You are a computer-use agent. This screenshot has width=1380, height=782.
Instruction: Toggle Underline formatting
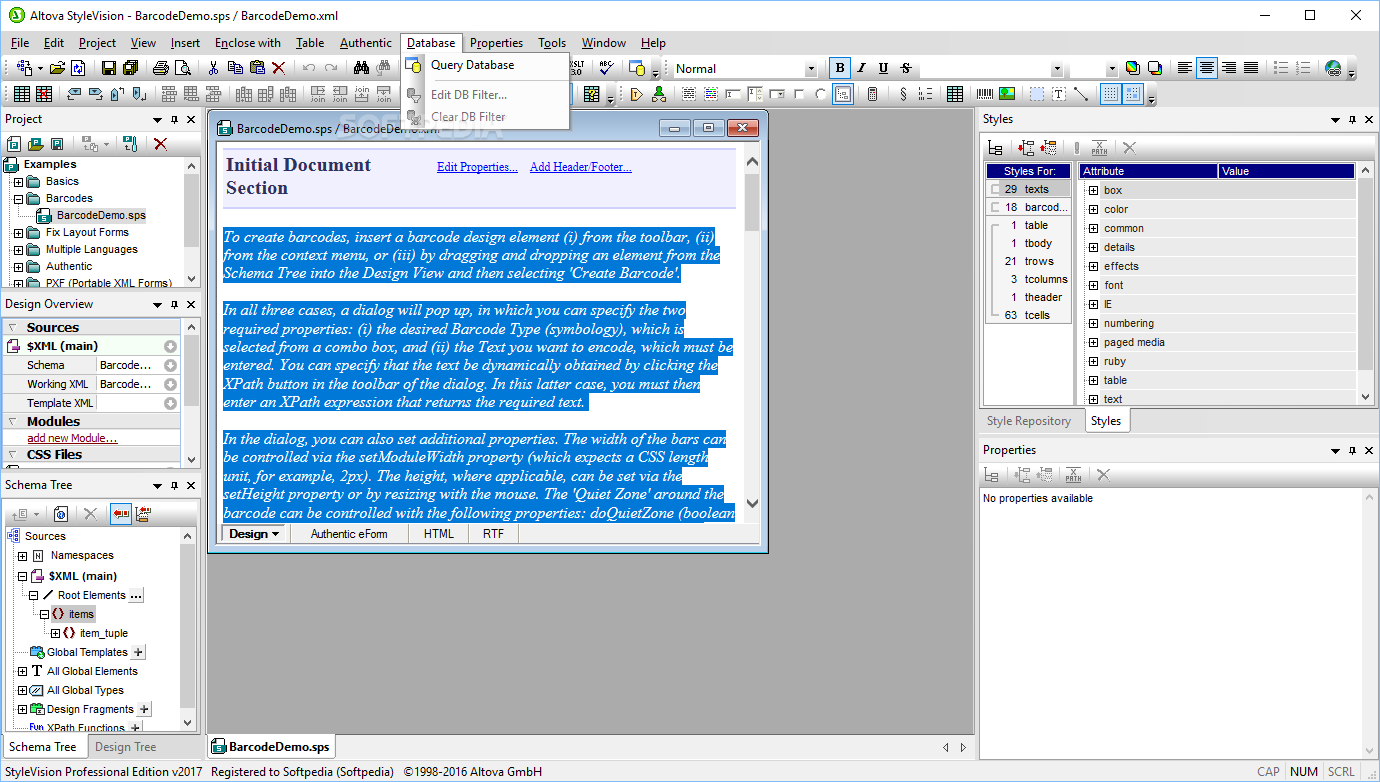pos(884,68)
